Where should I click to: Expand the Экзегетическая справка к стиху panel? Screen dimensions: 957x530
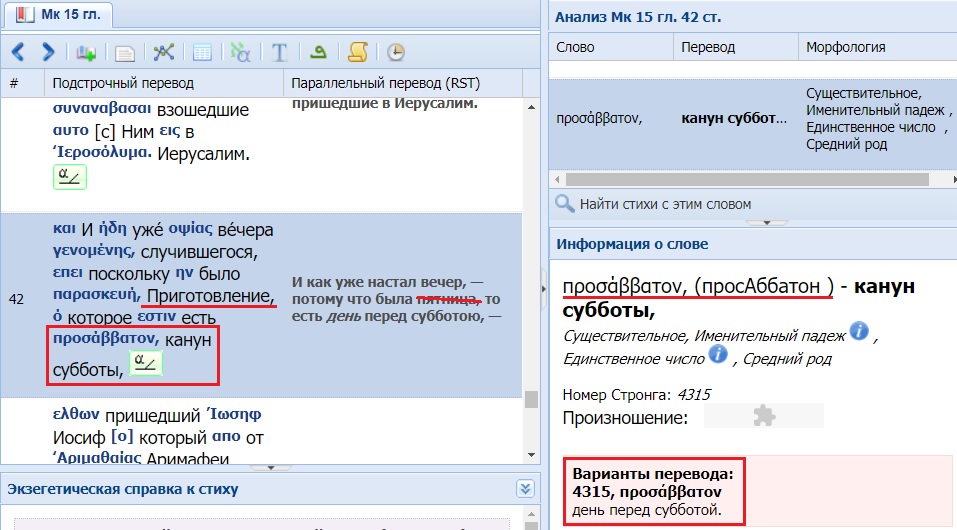[x=526, y=488]
